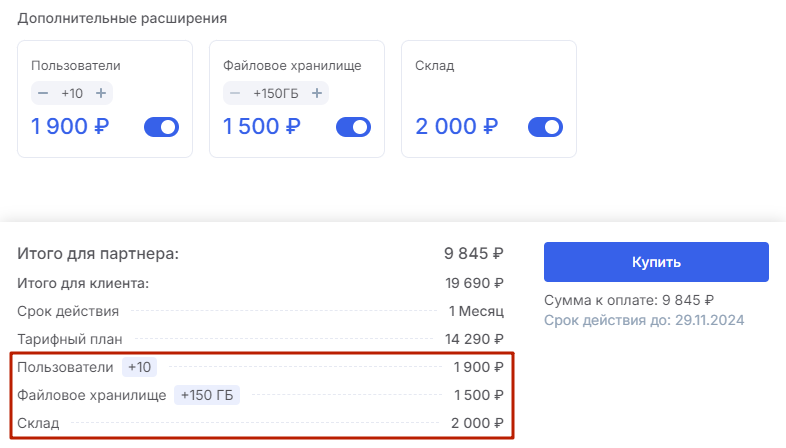
Task: Select the +10 value in users stepper
Action: coord(72,93)
